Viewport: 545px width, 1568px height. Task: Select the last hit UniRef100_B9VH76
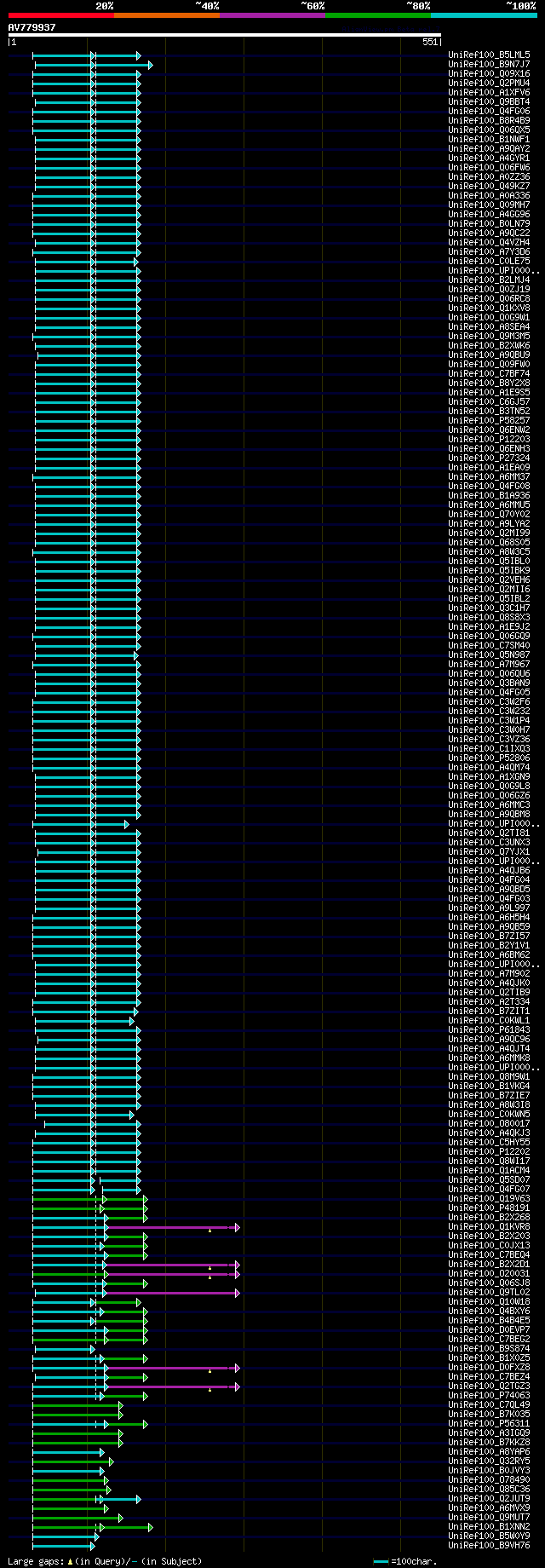click(x=489, y=1545)
